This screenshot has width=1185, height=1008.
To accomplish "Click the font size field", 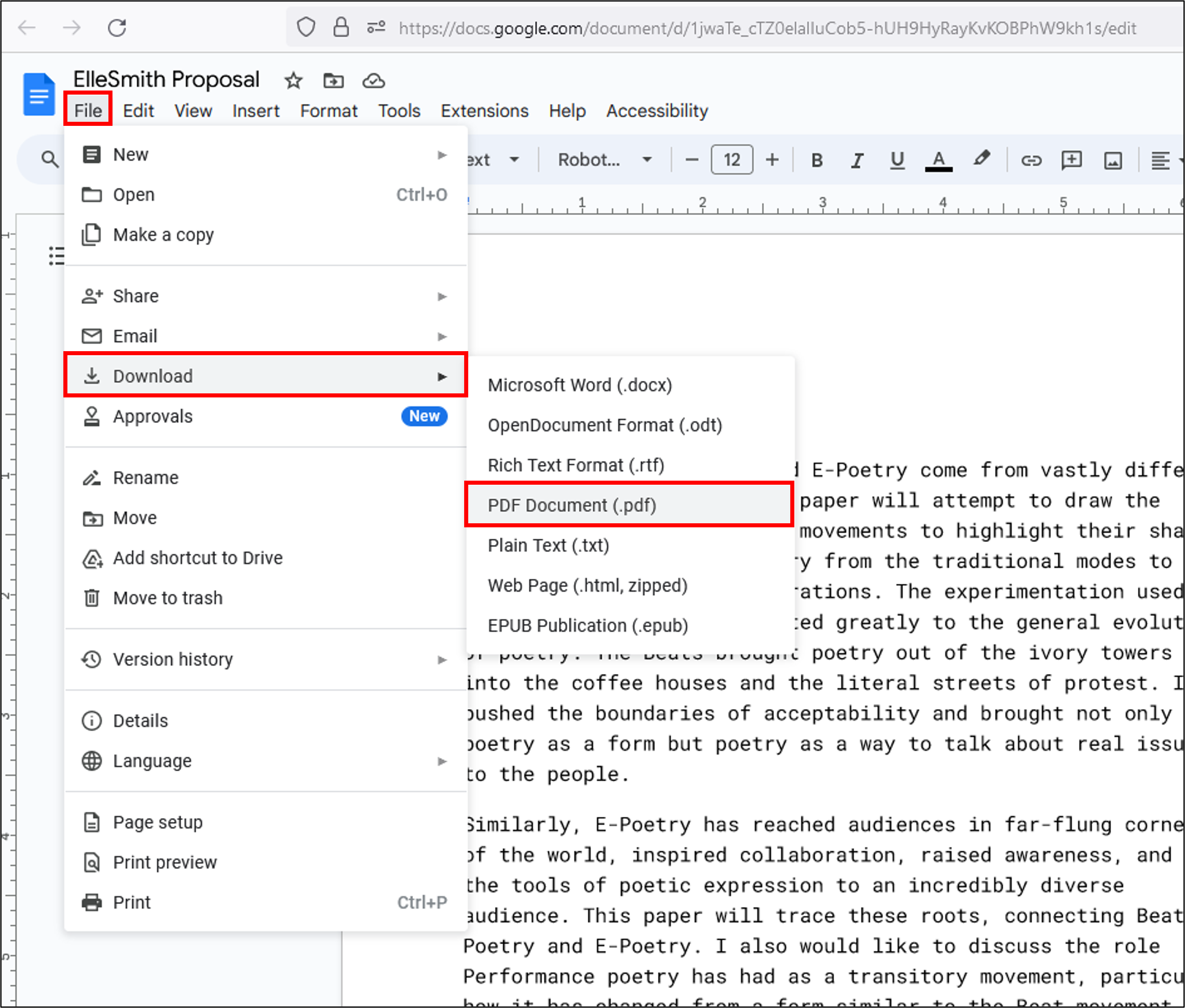I will pyautogui.click(x=732, y=160).
